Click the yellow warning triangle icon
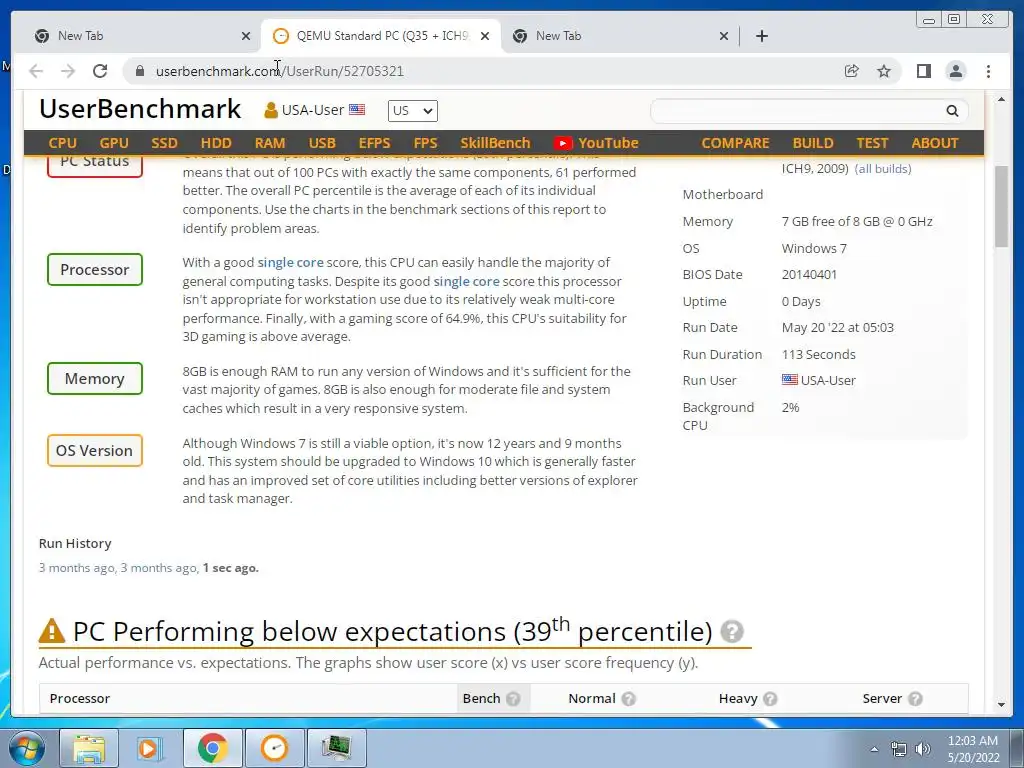The width and height of the screenshot is (1024, 768). tap(52, 632)
